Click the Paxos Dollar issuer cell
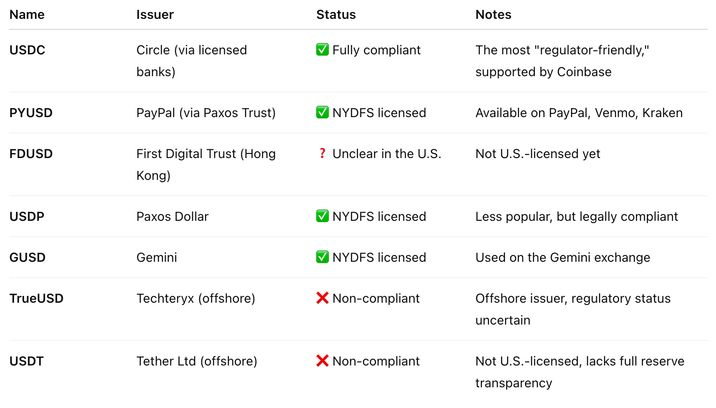 [x=172, y=217]
